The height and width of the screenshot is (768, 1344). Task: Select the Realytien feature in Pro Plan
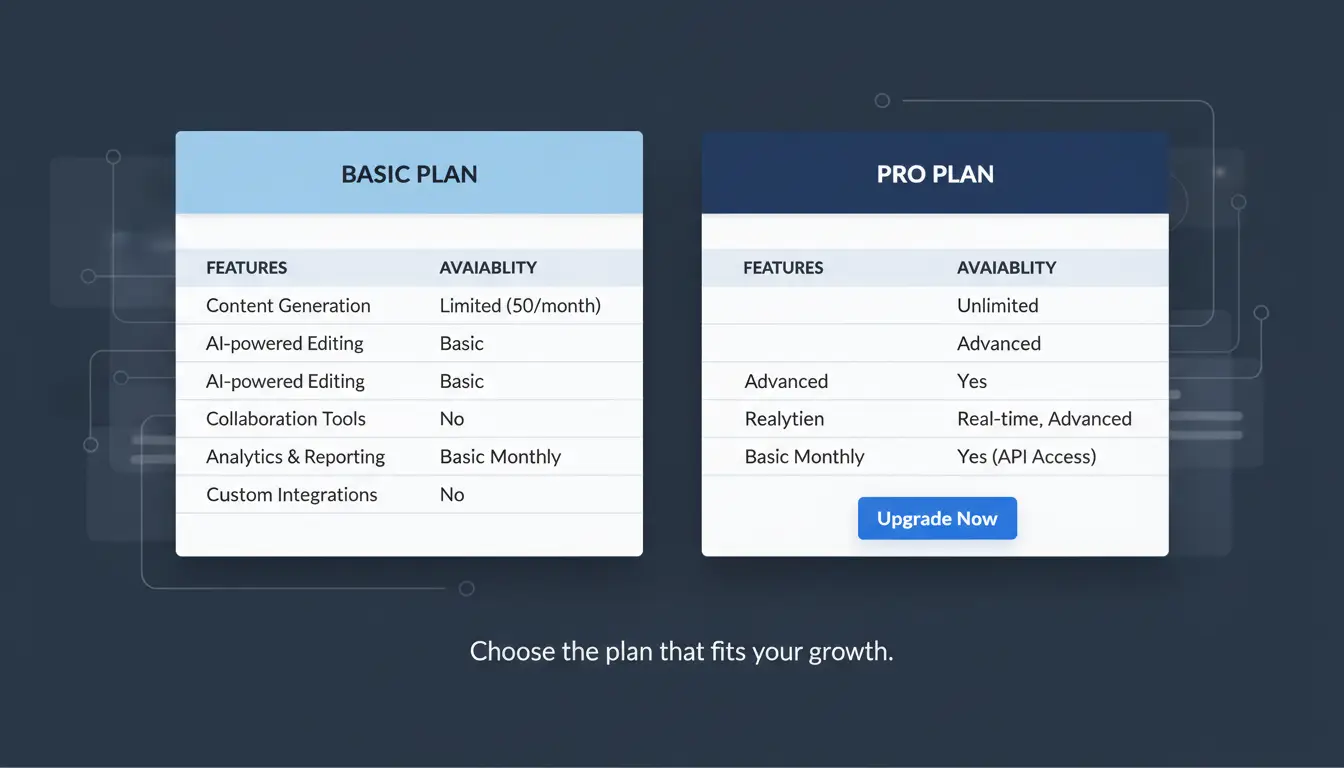pyautogui.click(x=785, y=418)
